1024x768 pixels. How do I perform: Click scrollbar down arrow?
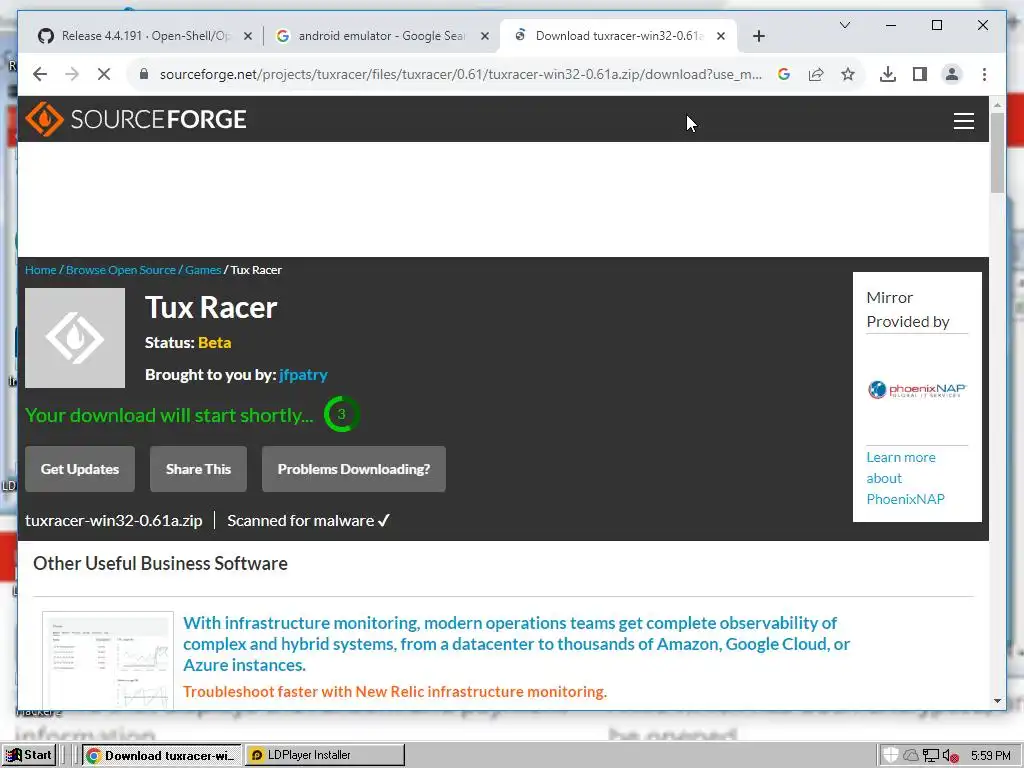point(997,701)
